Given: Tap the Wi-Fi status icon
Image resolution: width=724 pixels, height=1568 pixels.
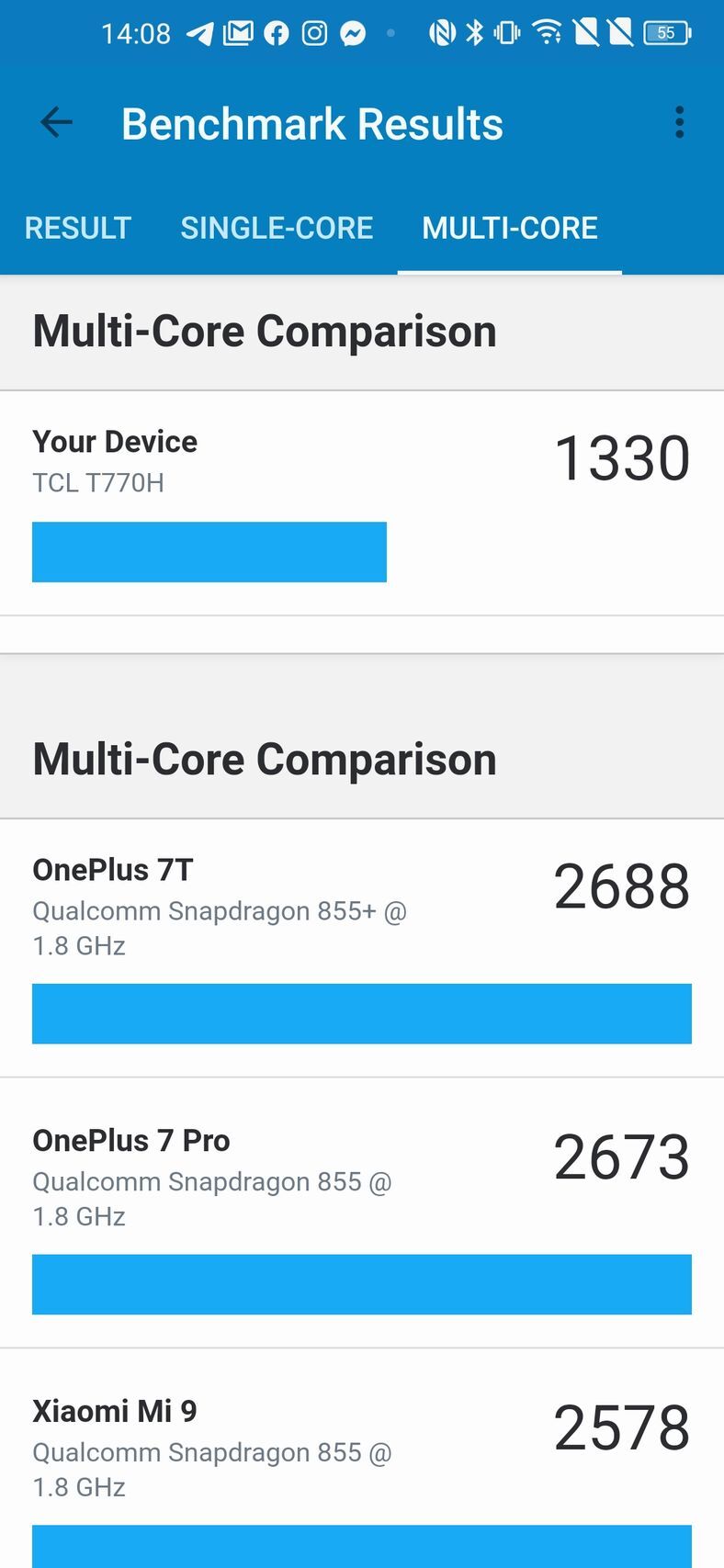Looking at the screenshot, I should (x=548, y=33).
